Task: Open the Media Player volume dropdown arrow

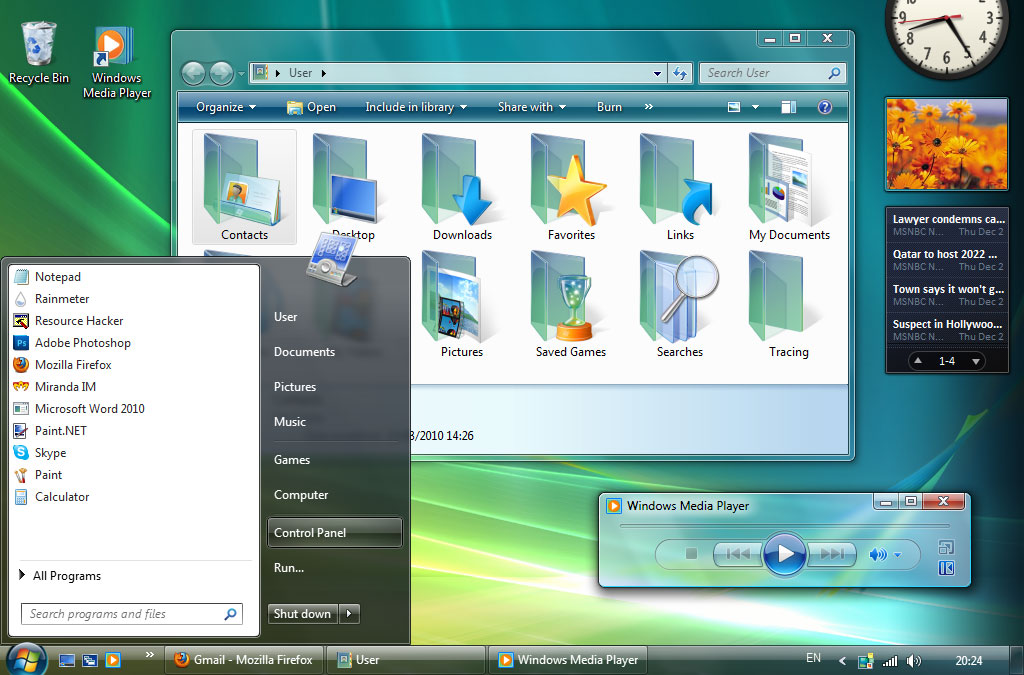Action: tap(897, 555)
